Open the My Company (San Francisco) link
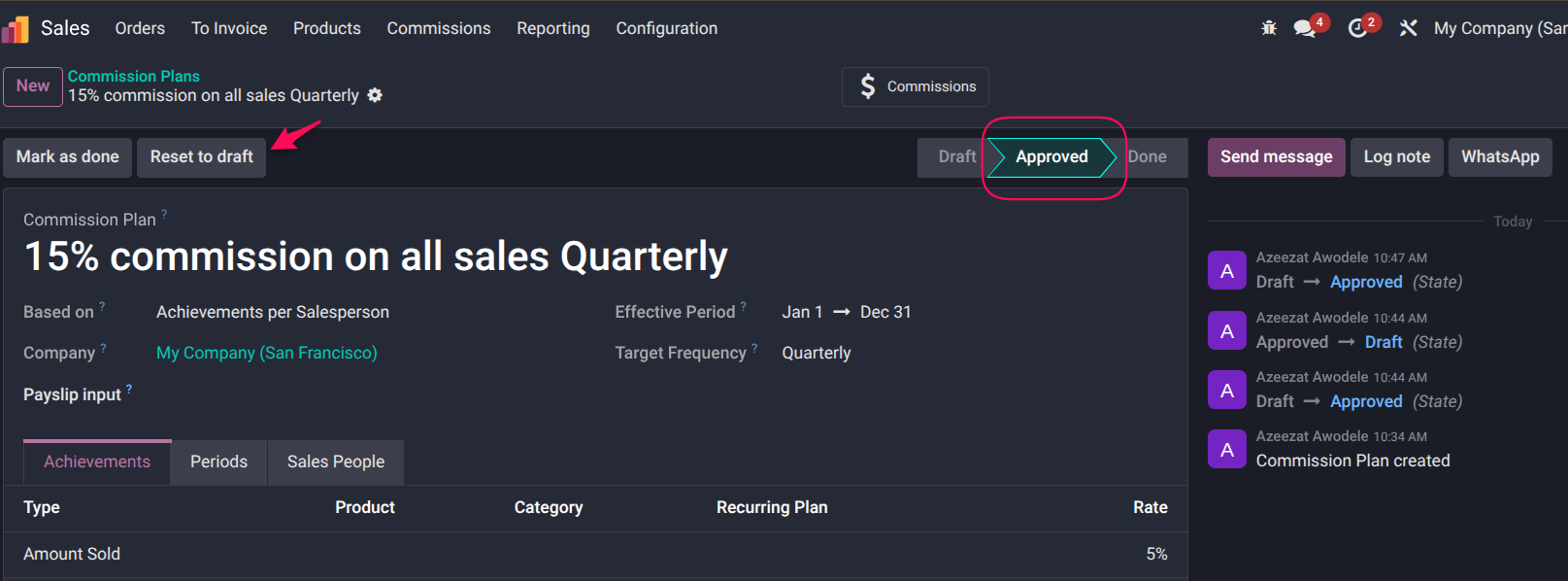1568x581 pixels. [x=266, y=353]
